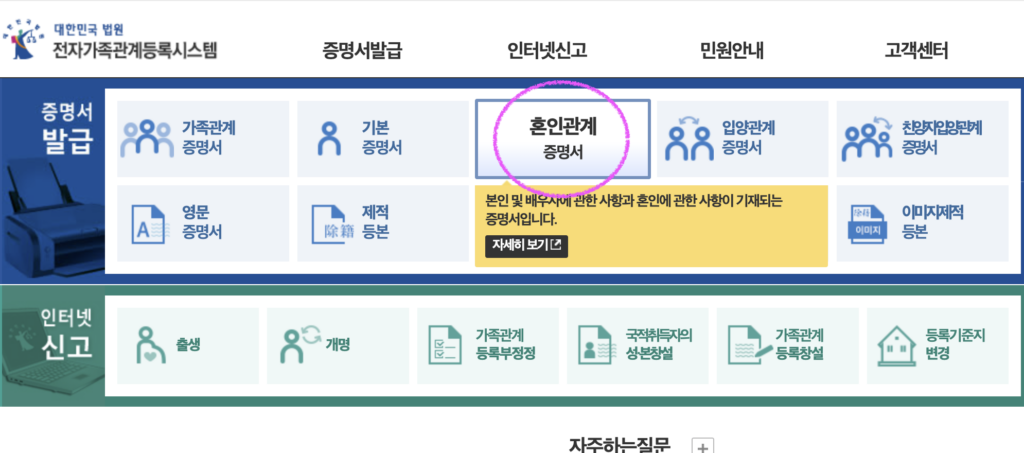Click the 개명 text label
1024x453 pixels.
pyautogui.click(x=338, y=345)
